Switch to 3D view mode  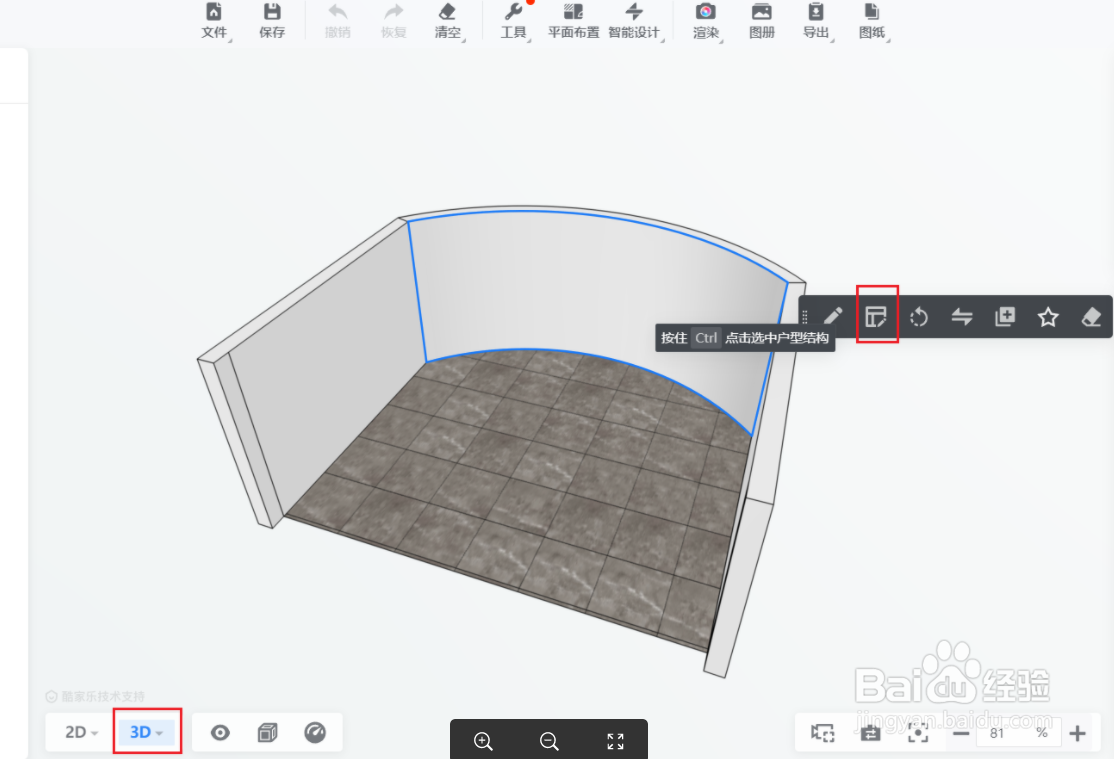pyautogui.click(x=146, y=732)
